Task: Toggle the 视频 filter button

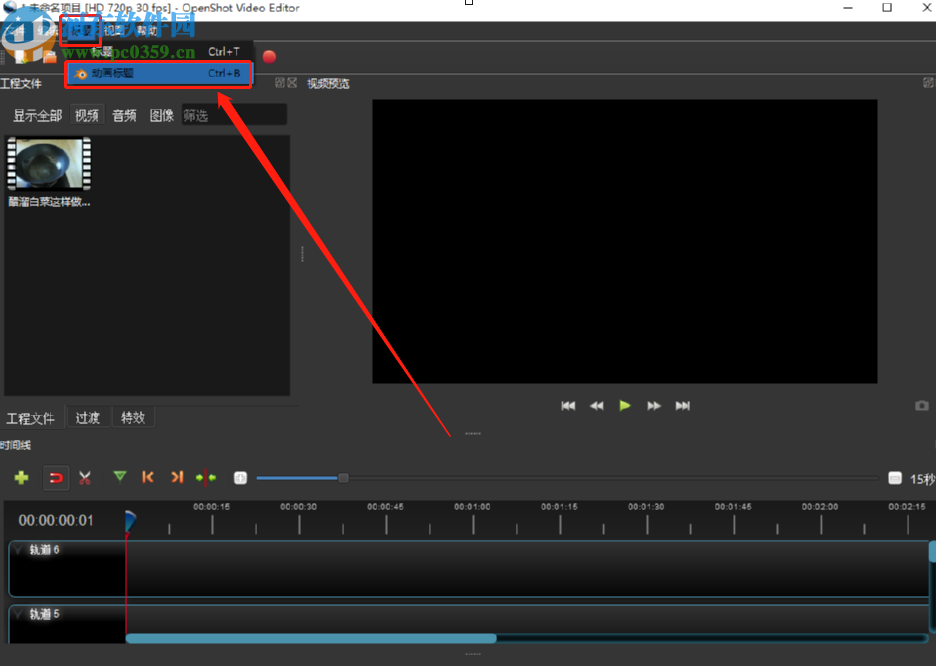Action: pyautogui.click(x=87, y=115)
